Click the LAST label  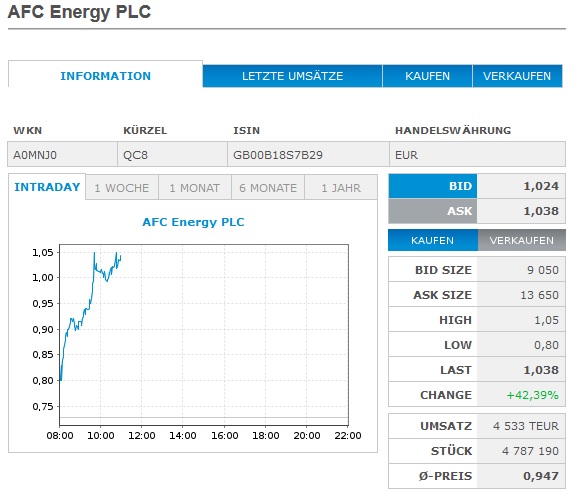(456, 370)
